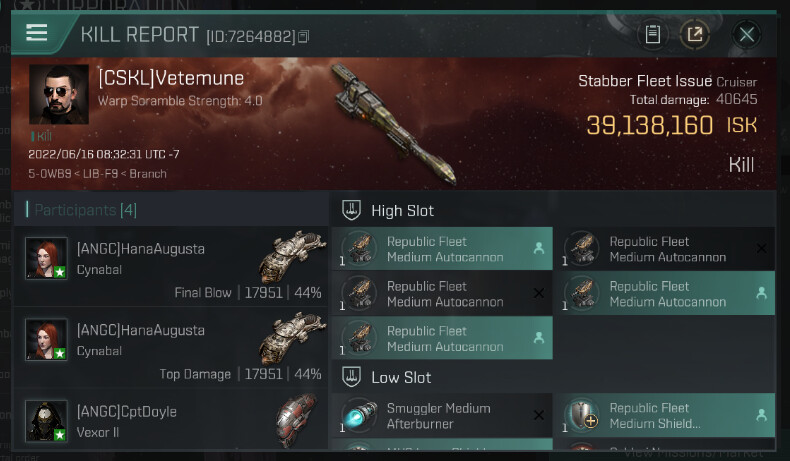The height and width of the screenshot is (461, 790).
Task: Copy the kill report ID
Action: pos(304,37)
